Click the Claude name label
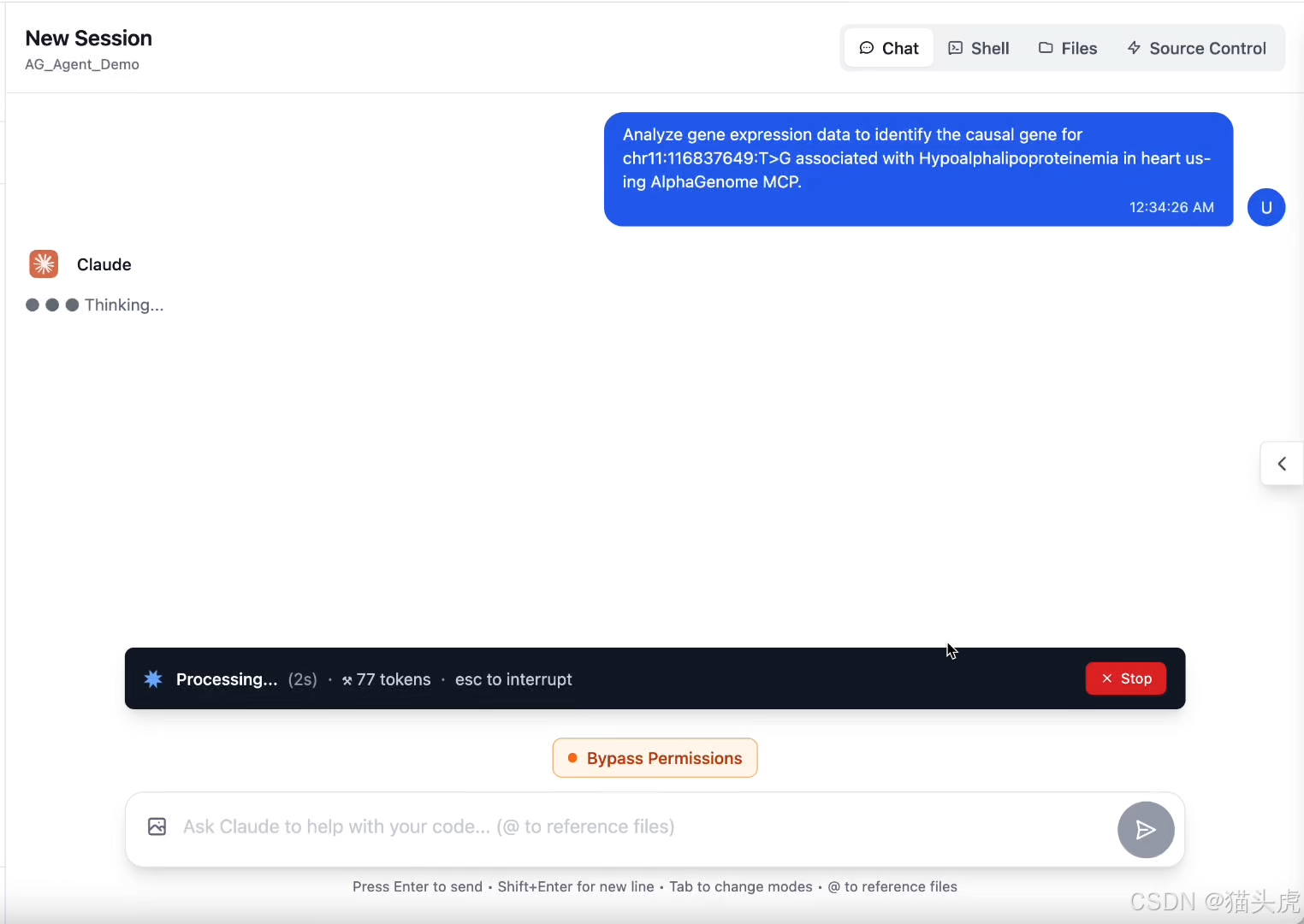 tap(104, 264)
